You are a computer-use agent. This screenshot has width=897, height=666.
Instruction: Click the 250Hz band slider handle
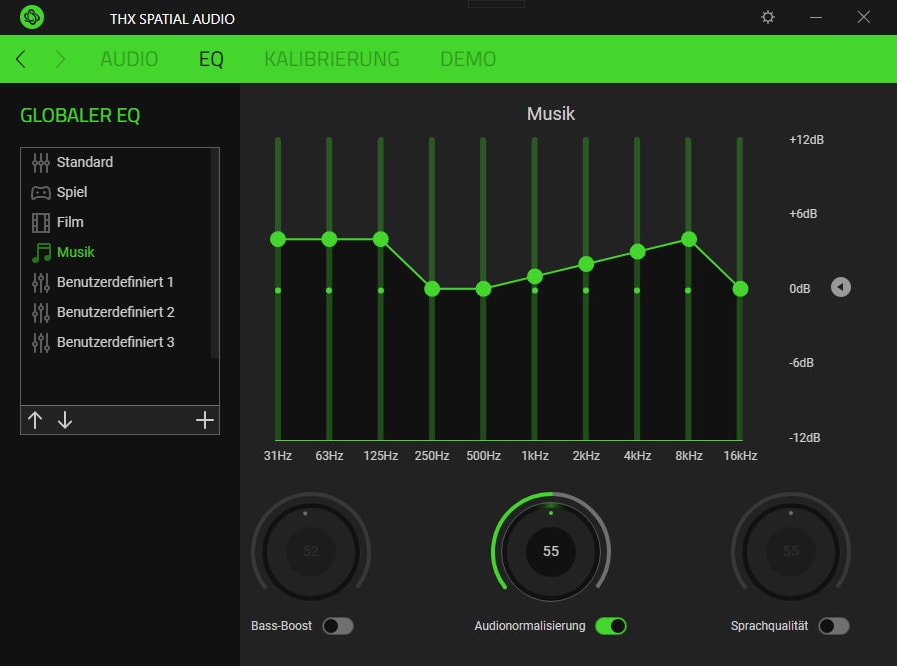click(x=432, y=289)
